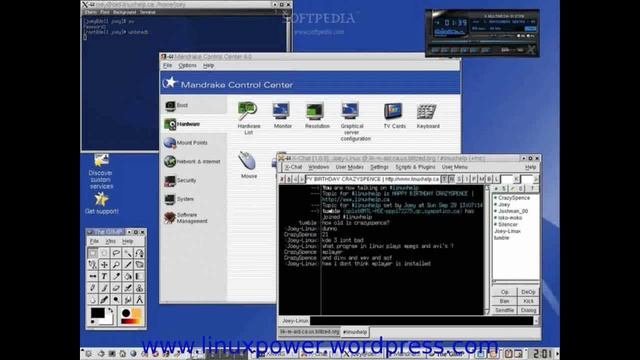Select the GIMP color picker eyedropper tool
Image resolution: width=640 pixels, height=360 pixels.
(x=116, y=276)
